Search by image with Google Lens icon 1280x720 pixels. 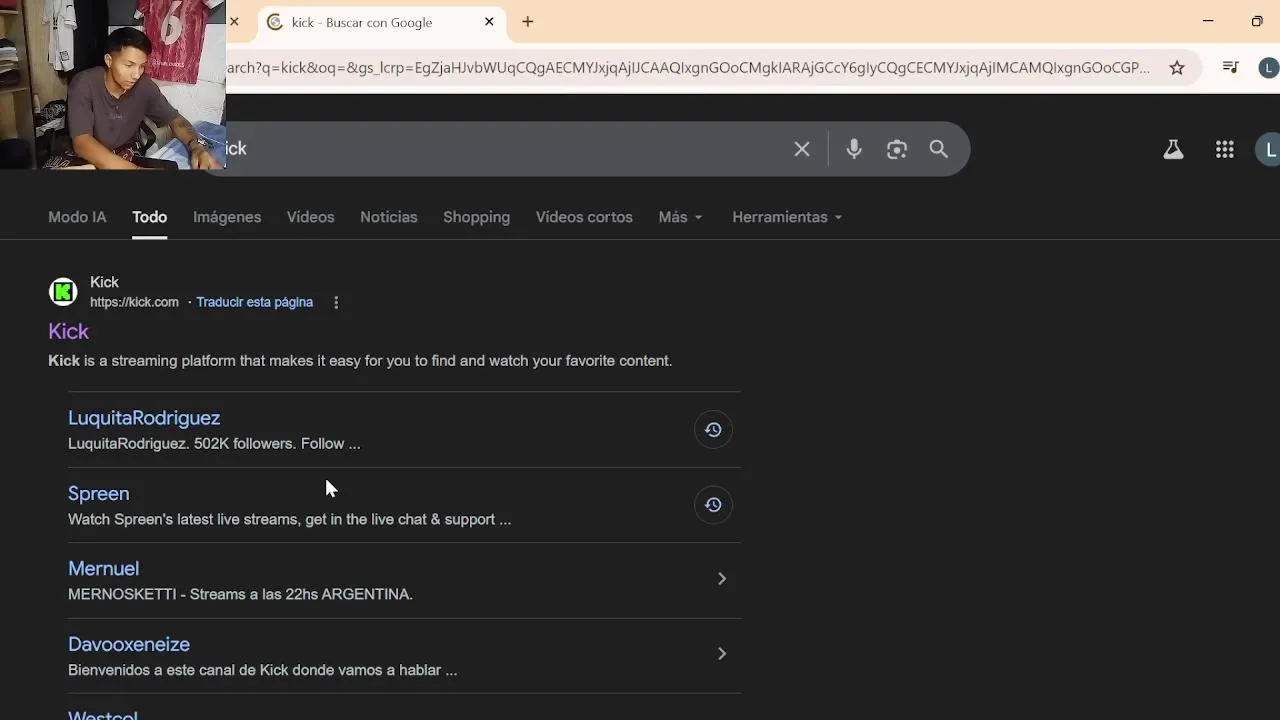click(x=897, y=149)
